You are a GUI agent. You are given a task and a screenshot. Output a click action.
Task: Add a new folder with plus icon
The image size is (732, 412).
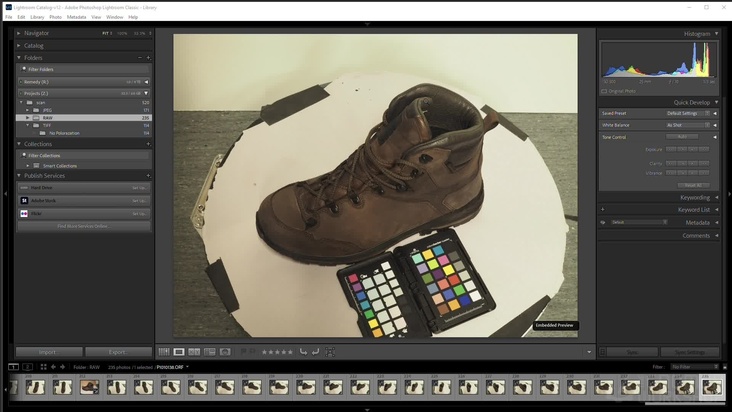(x=148, y=58)
